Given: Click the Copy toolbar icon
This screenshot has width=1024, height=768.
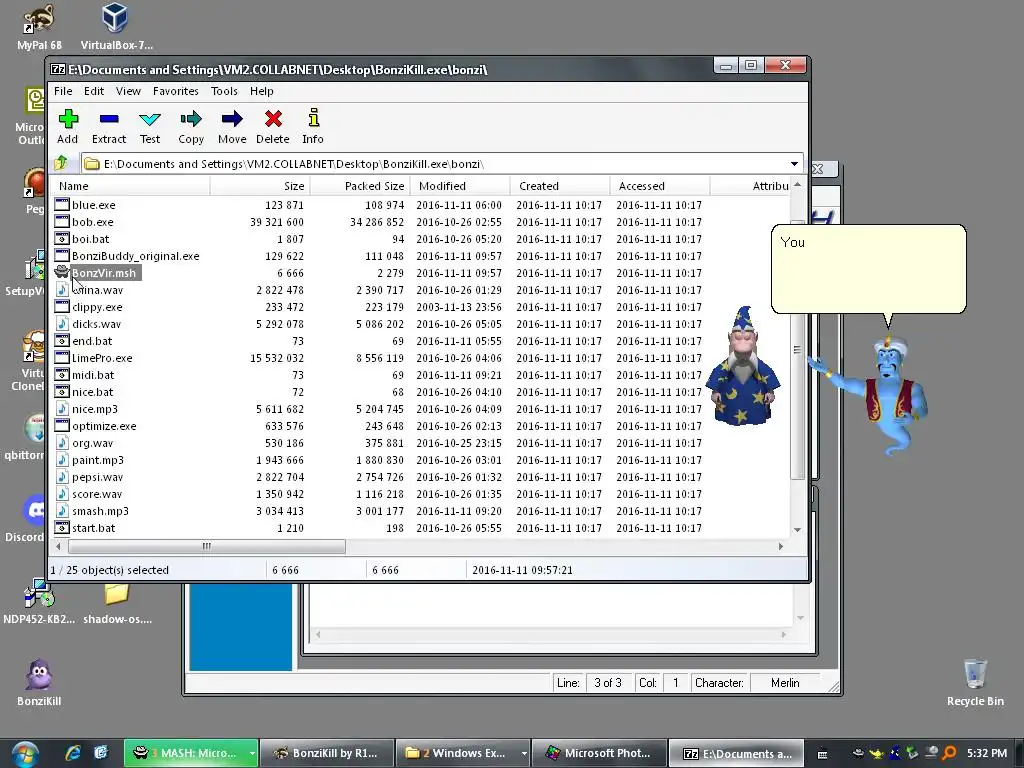Looking at the screenshot, I should click(191, 119).
